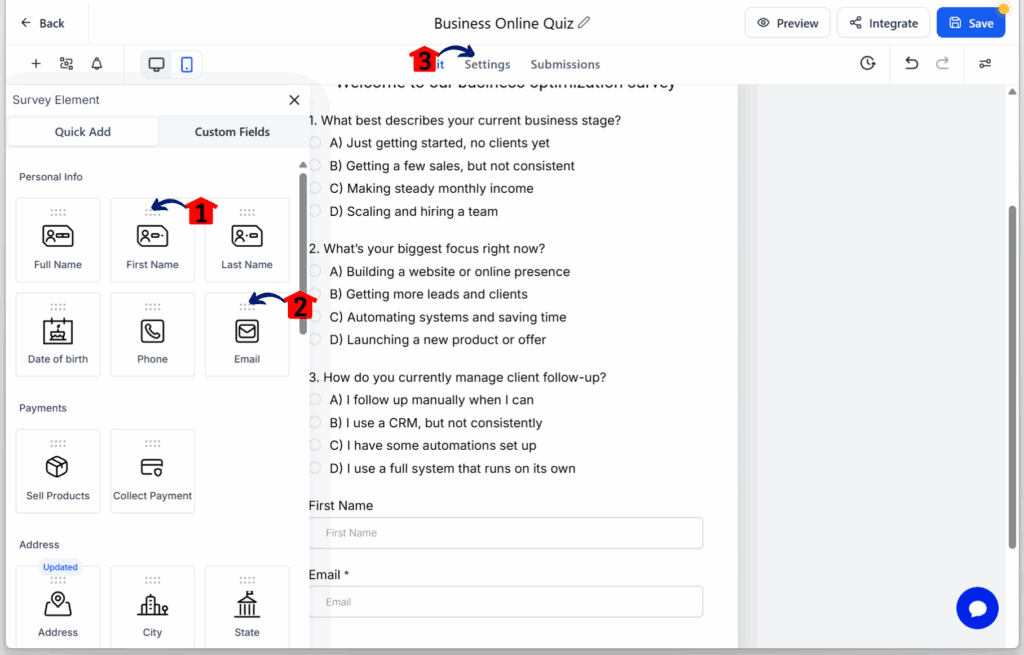Viewport: 1024px width, 655px height.
Task: Add the Last Name element
Action: click(x=247, y=240)
